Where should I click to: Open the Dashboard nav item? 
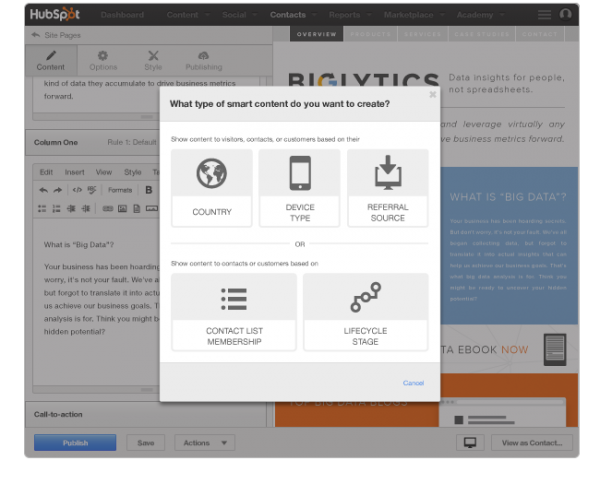122,15
